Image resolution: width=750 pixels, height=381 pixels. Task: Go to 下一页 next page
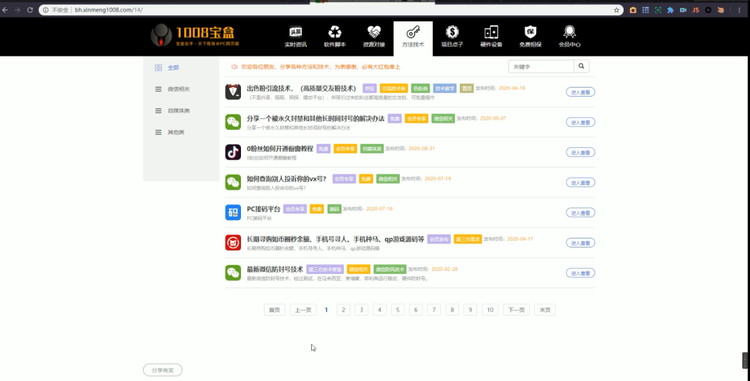pyautogui.click(x=516, y=310)
